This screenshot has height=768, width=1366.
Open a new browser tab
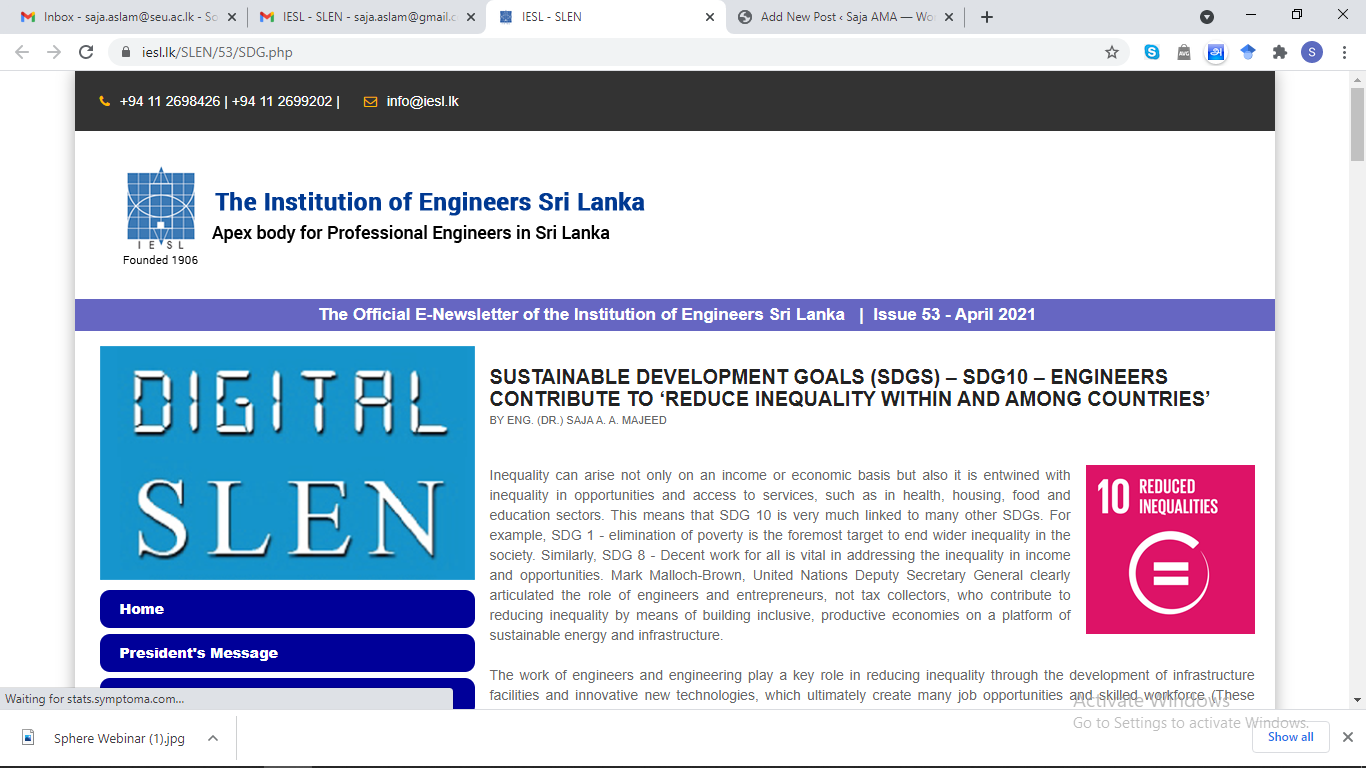coord(987,17)
